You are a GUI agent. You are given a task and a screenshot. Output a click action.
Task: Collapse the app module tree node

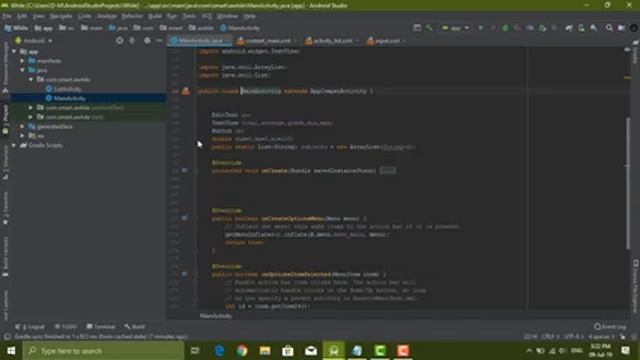point(15,51)
